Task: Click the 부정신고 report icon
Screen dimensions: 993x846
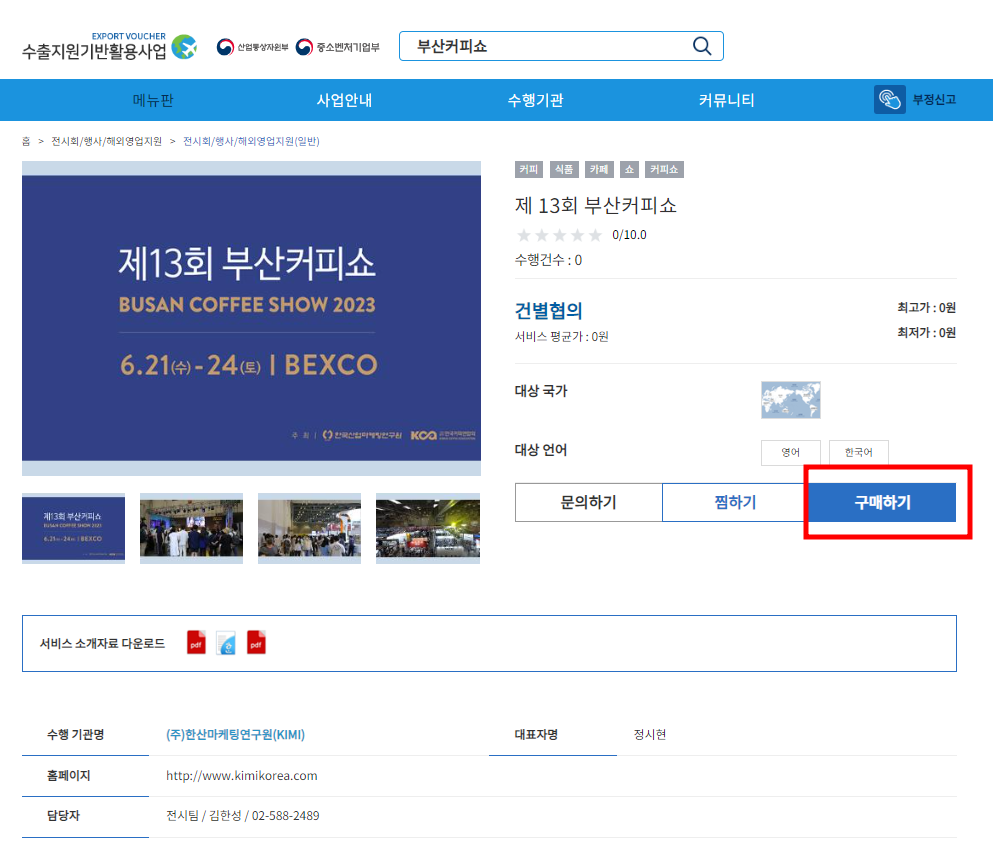Action: tap(889, 100)
